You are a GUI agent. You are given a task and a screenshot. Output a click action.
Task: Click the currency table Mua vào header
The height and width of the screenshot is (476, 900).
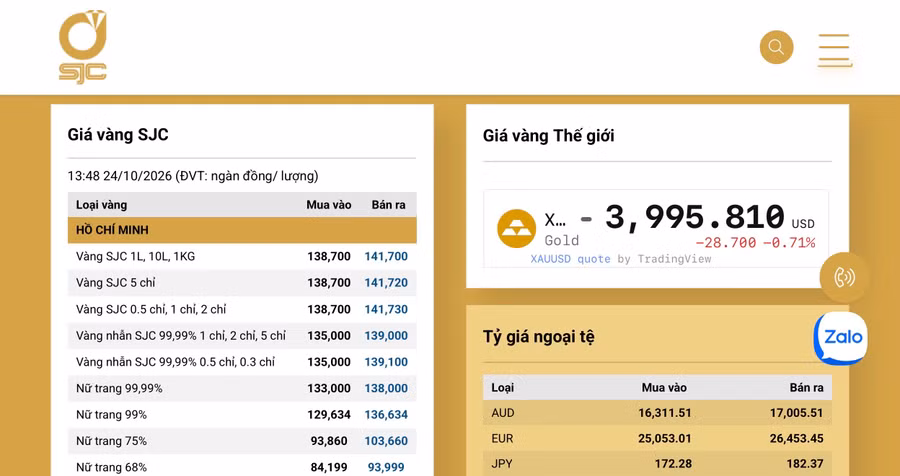(664, 388)
